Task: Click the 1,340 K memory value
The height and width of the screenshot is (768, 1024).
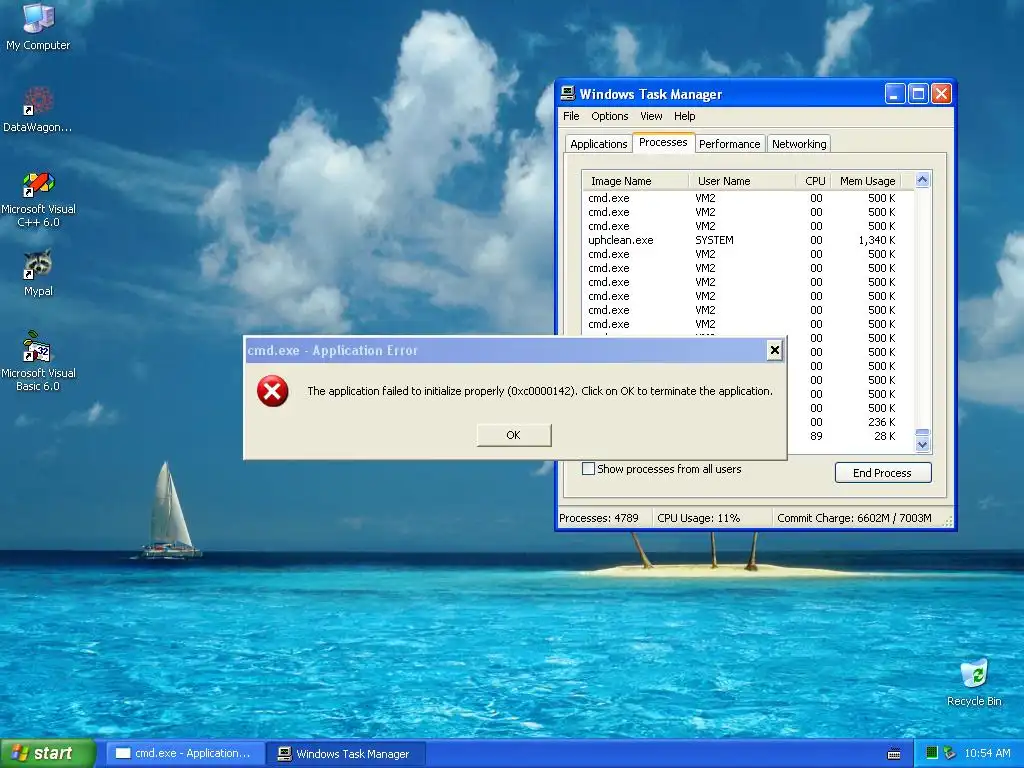Action: pos(876,240)
